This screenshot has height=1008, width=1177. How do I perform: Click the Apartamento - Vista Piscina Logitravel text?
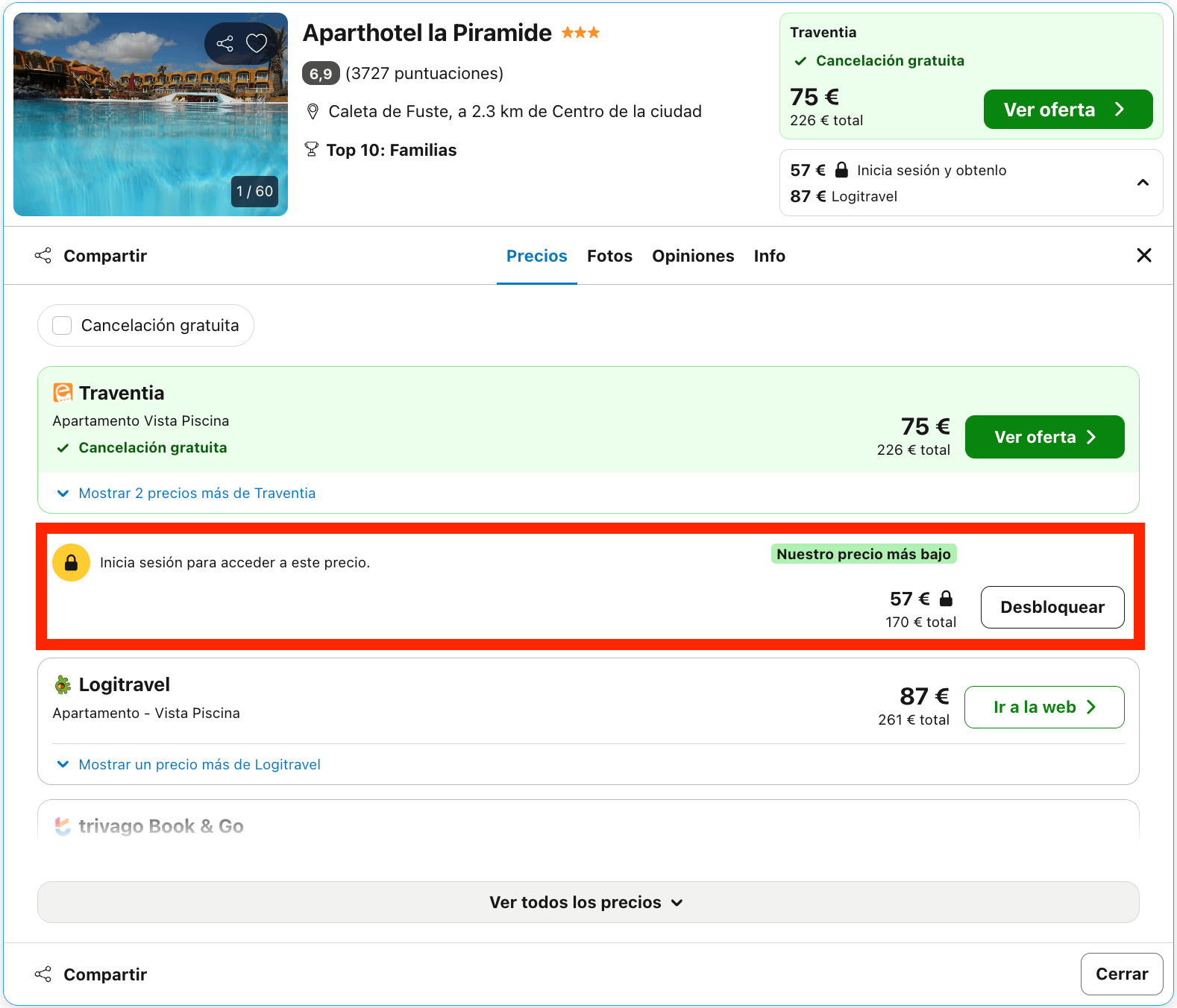pyautogui.click(x=146, y=713)
